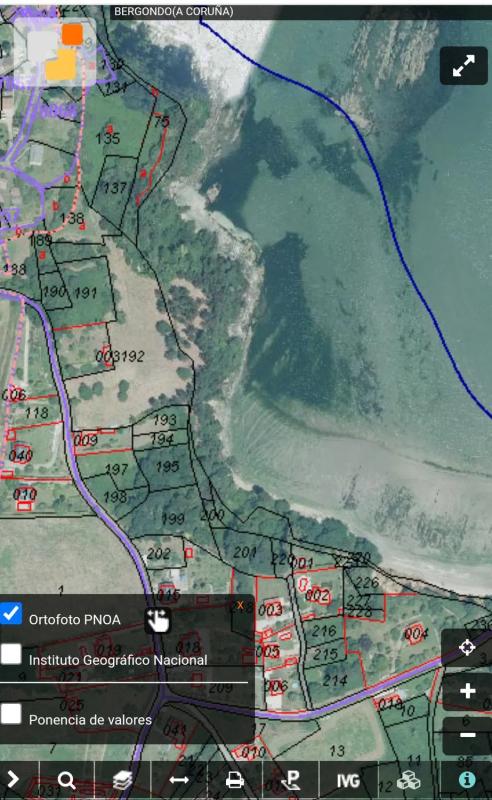Open the orange minimap overview thumbnail

pos(55,52)
